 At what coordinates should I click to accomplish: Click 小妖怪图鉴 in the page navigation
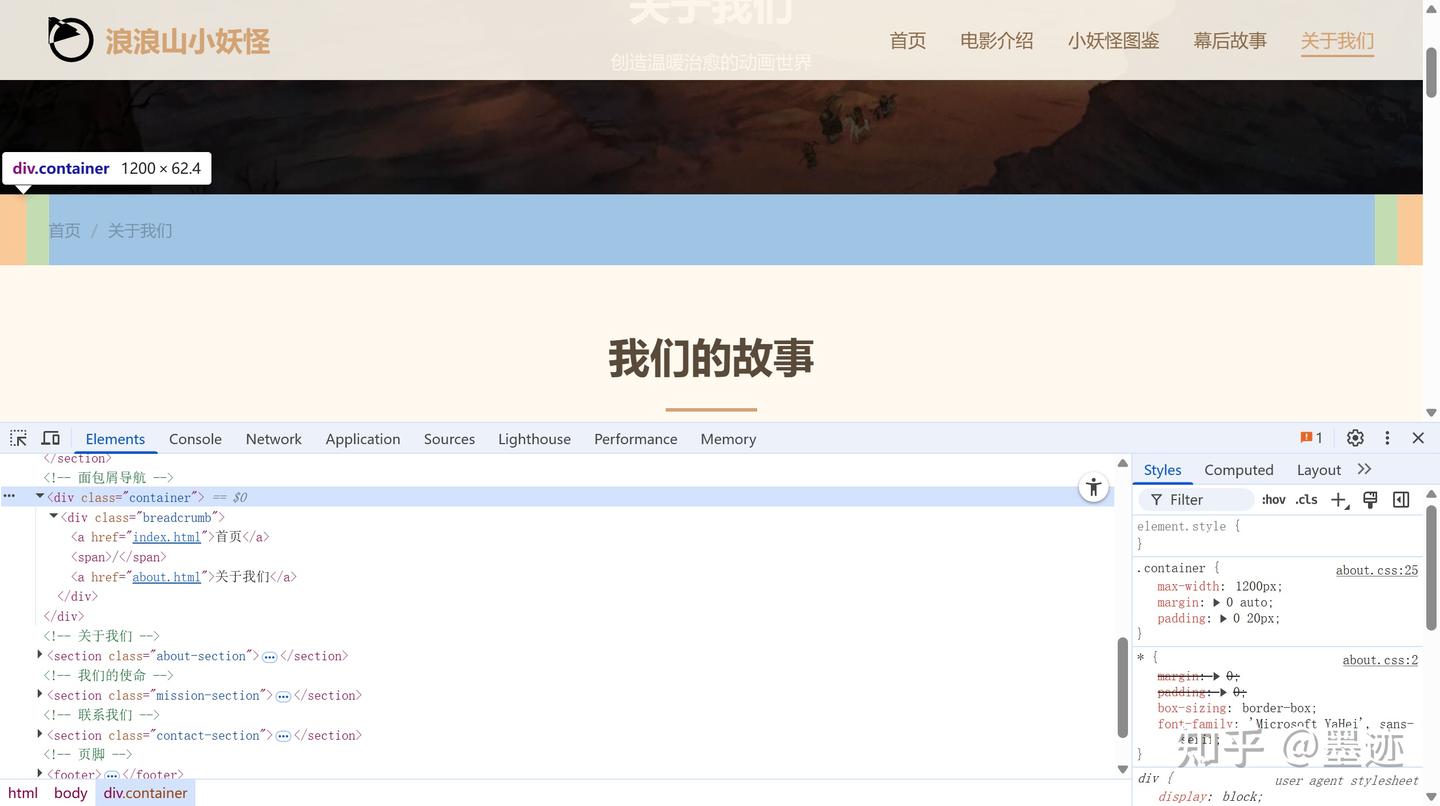(1114, 41)
